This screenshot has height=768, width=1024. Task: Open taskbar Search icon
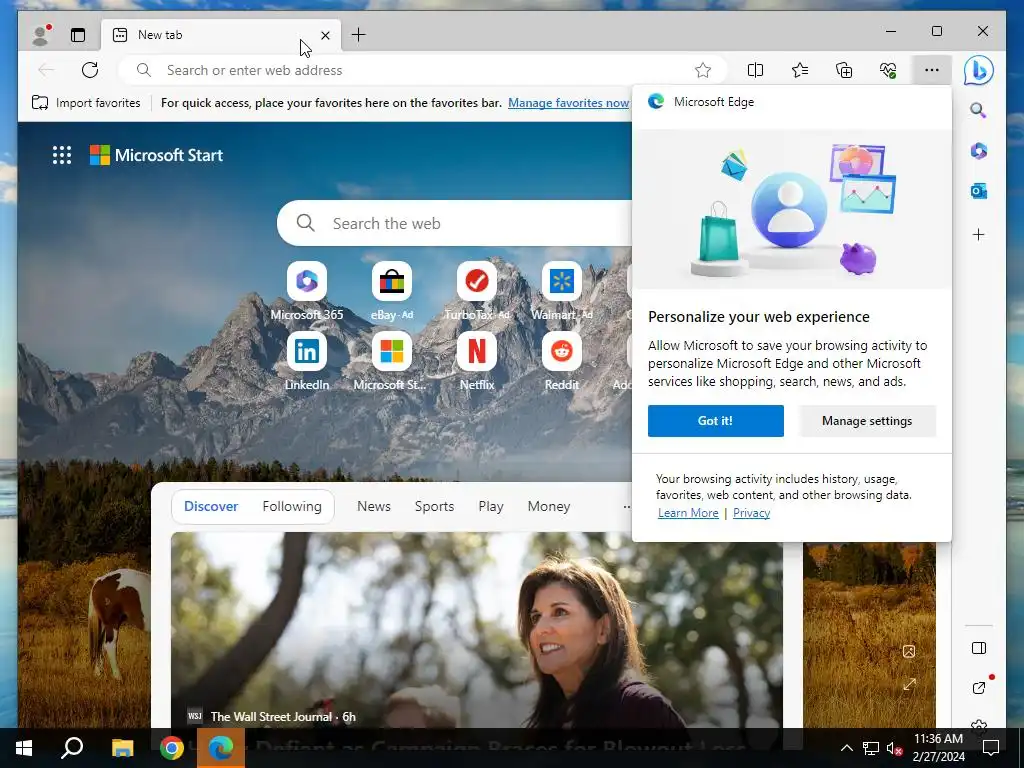tap(72, 748)
